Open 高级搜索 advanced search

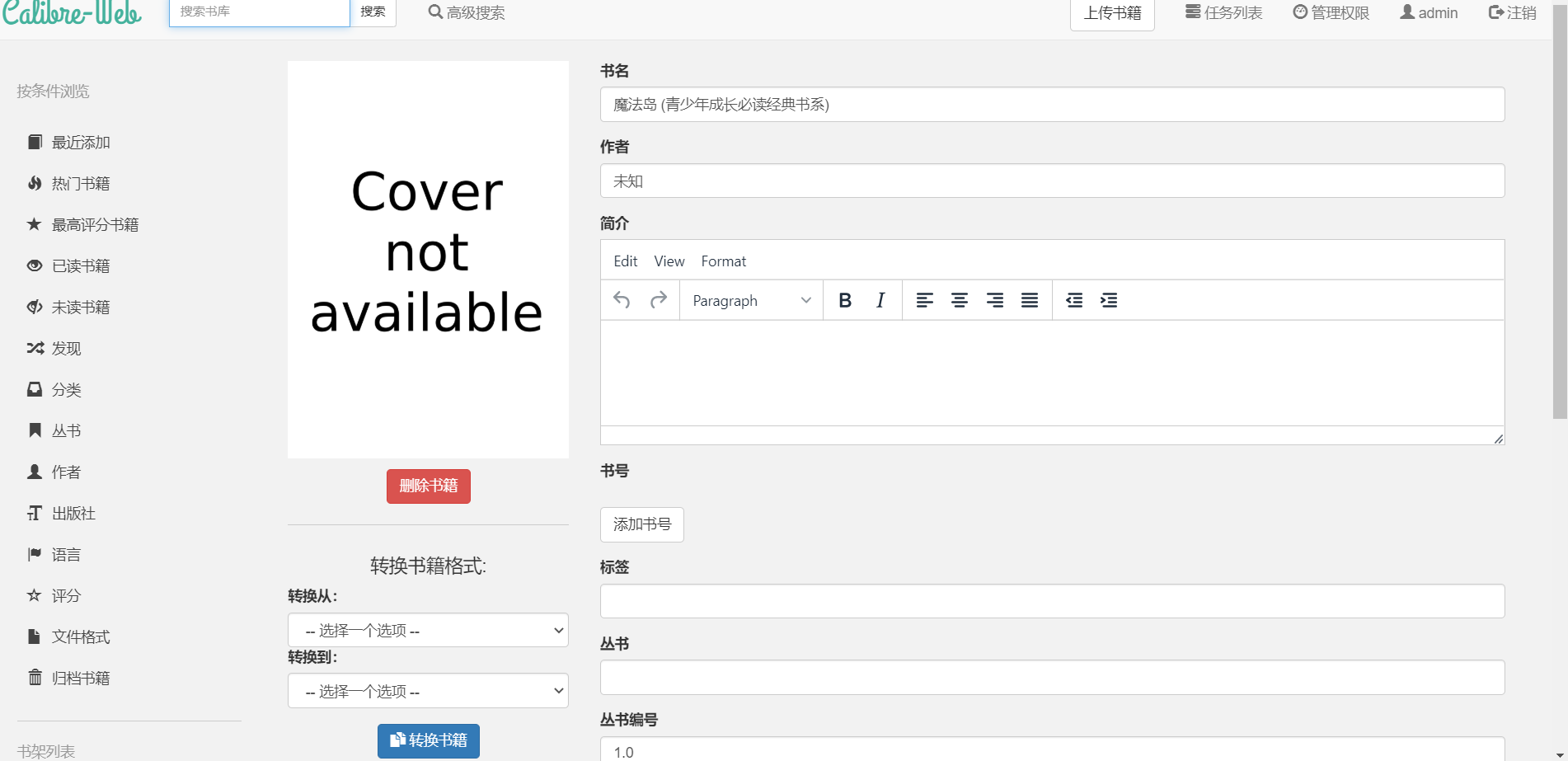467,12
